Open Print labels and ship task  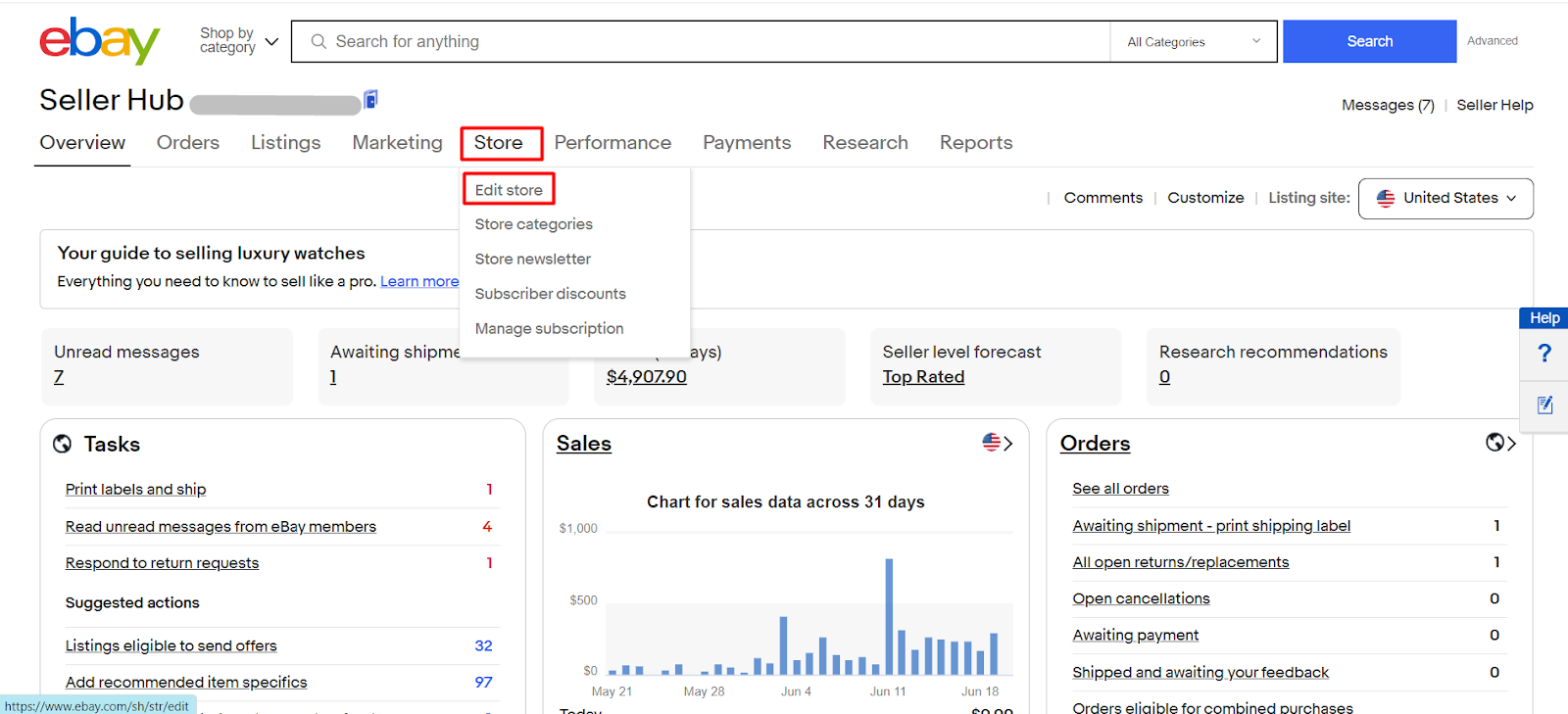pyautogui.click(x=136, y=490)
